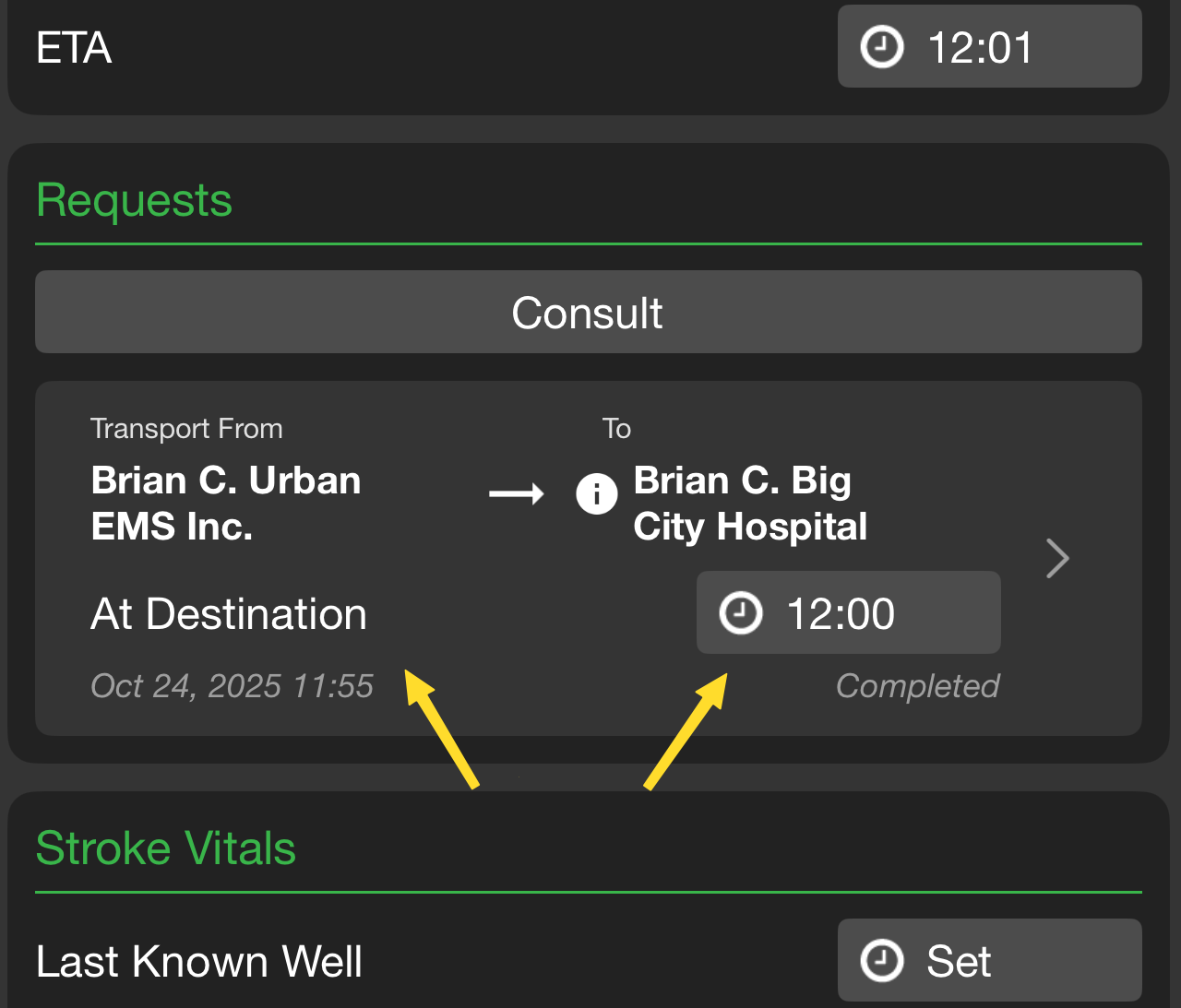Screen dimensions: 1181x1008
Task: Click the At Destination status label
Action: click(x=229, y=614)
